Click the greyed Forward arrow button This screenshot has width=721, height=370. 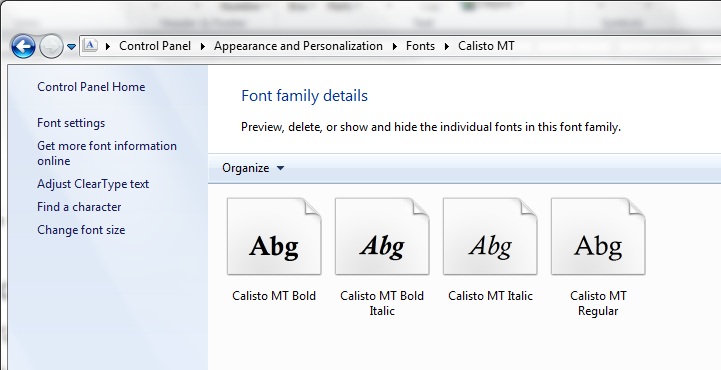pyautogui.click(x=51, y=46)
